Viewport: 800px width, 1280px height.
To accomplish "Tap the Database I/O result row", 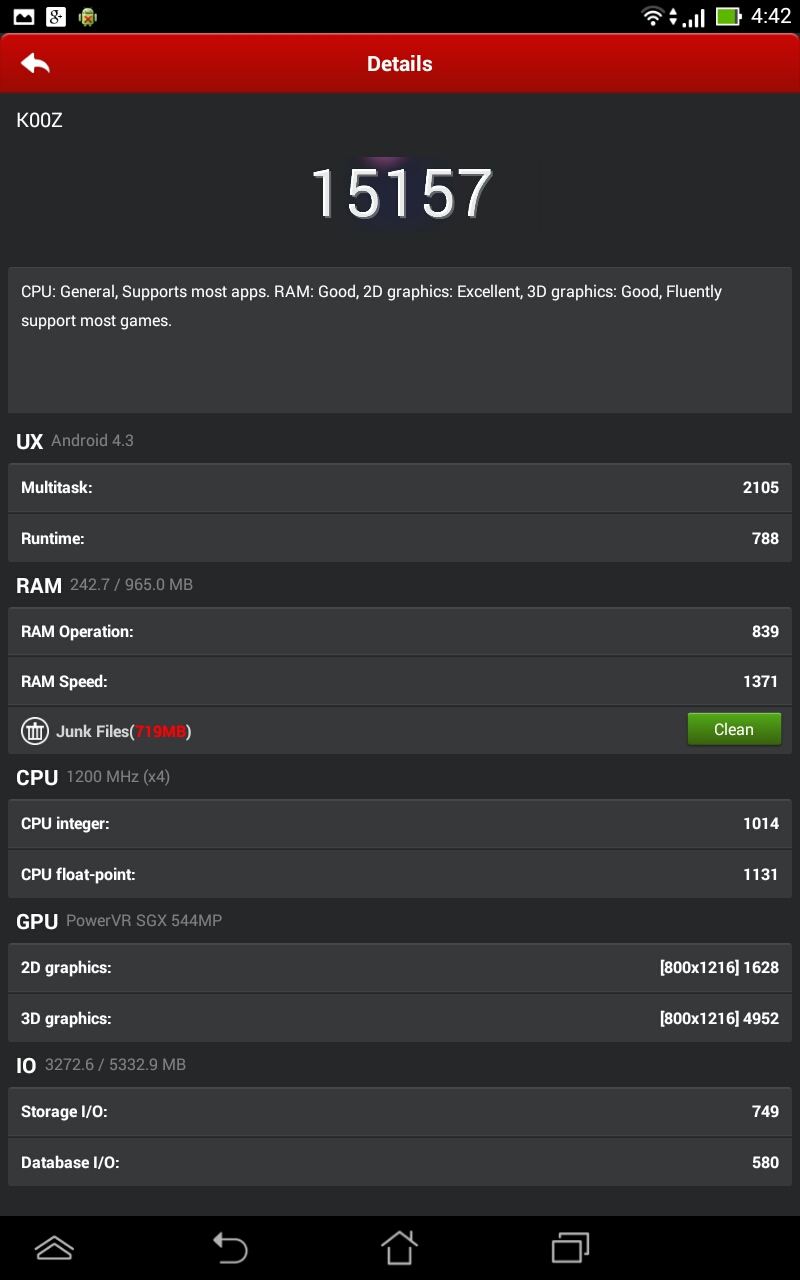I will (400, 1162).
